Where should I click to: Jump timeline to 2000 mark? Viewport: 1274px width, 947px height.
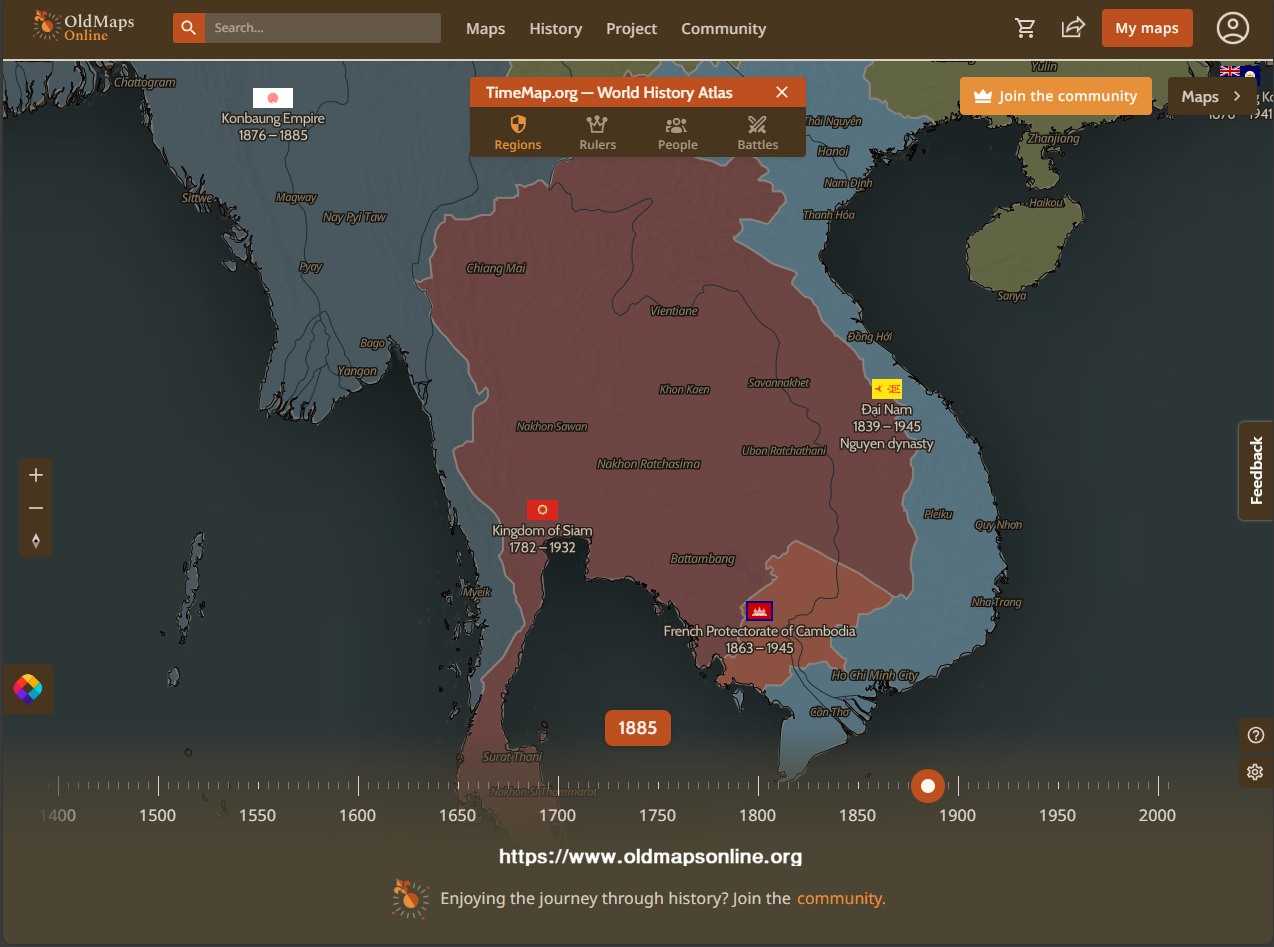pos(1157,815)
